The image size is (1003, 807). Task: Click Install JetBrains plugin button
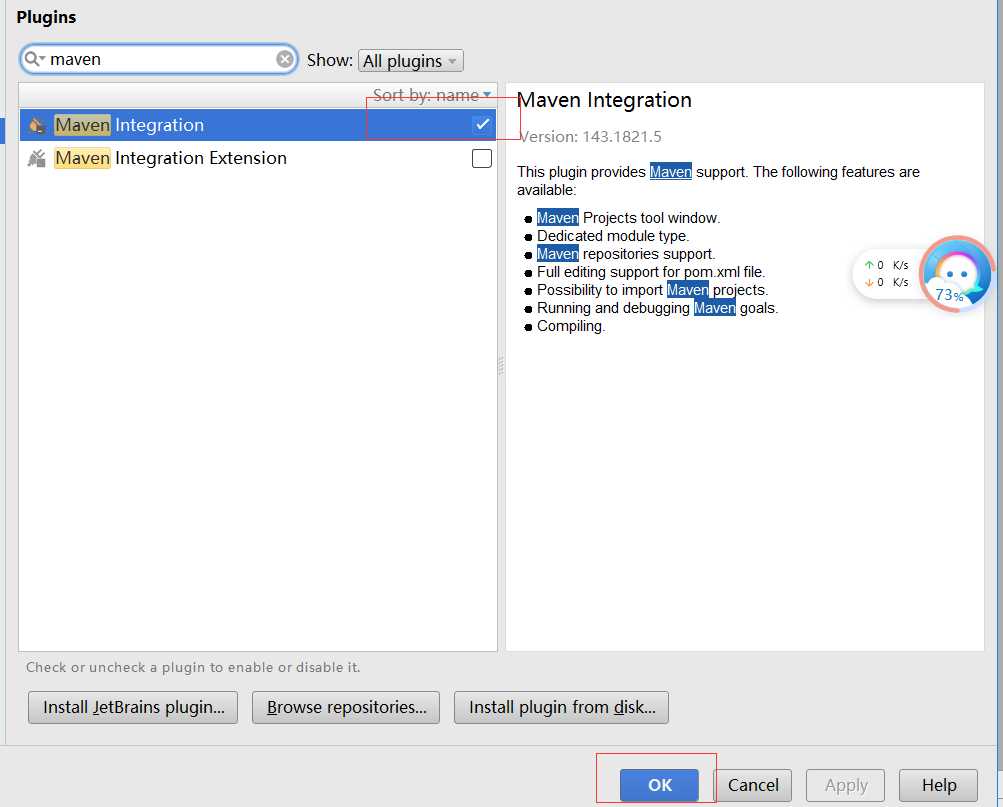[x=133, y=707]
